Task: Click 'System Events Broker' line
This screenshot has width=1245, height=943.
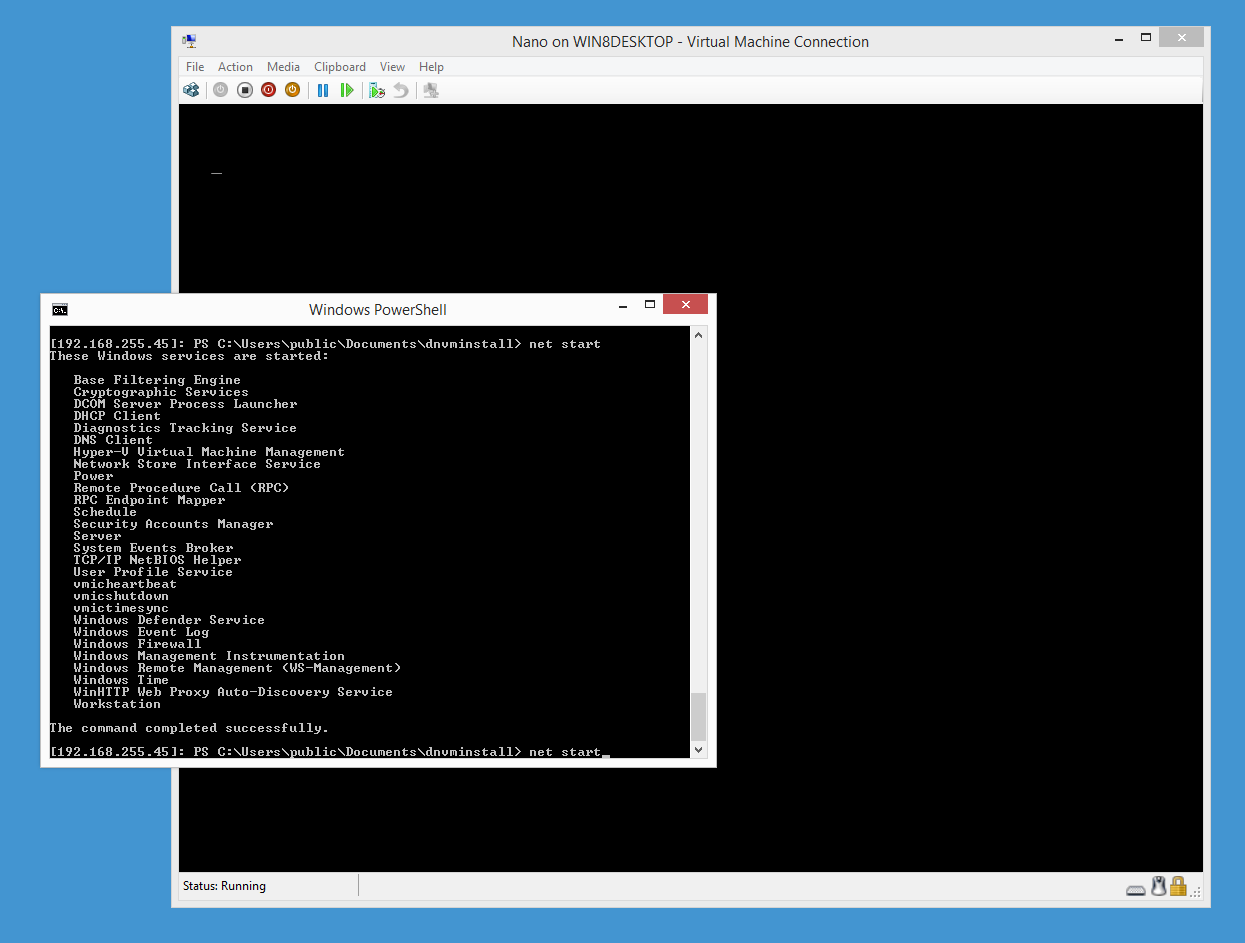Action: click(153, 548)
